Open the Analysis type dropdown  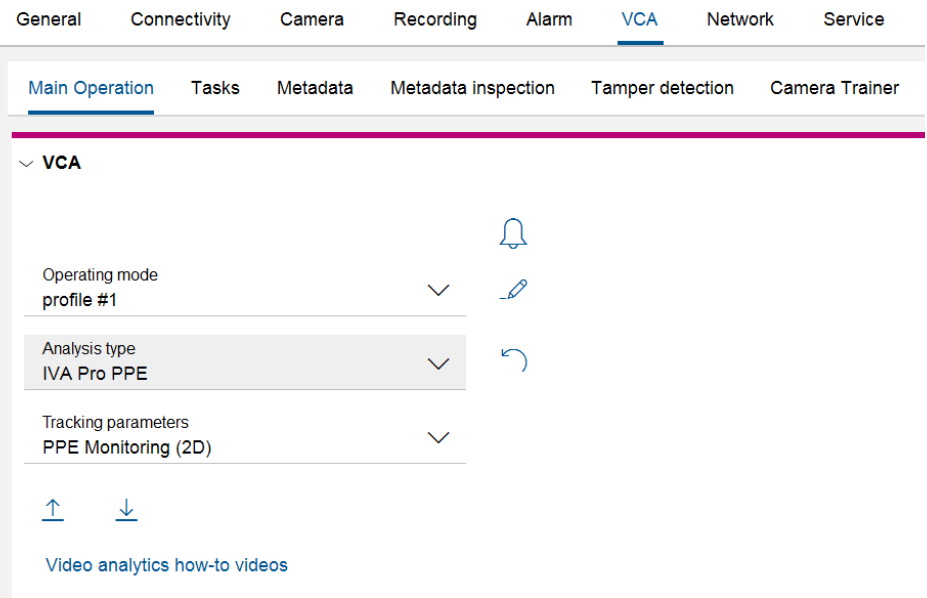[x=438, y=363]
